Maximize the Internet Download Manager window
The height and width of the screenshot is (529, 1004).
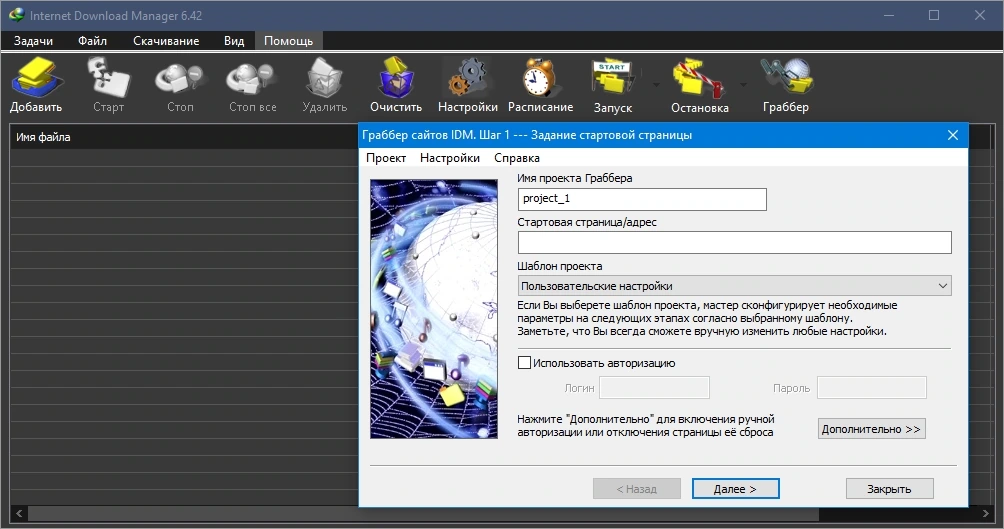click(934, 15)
